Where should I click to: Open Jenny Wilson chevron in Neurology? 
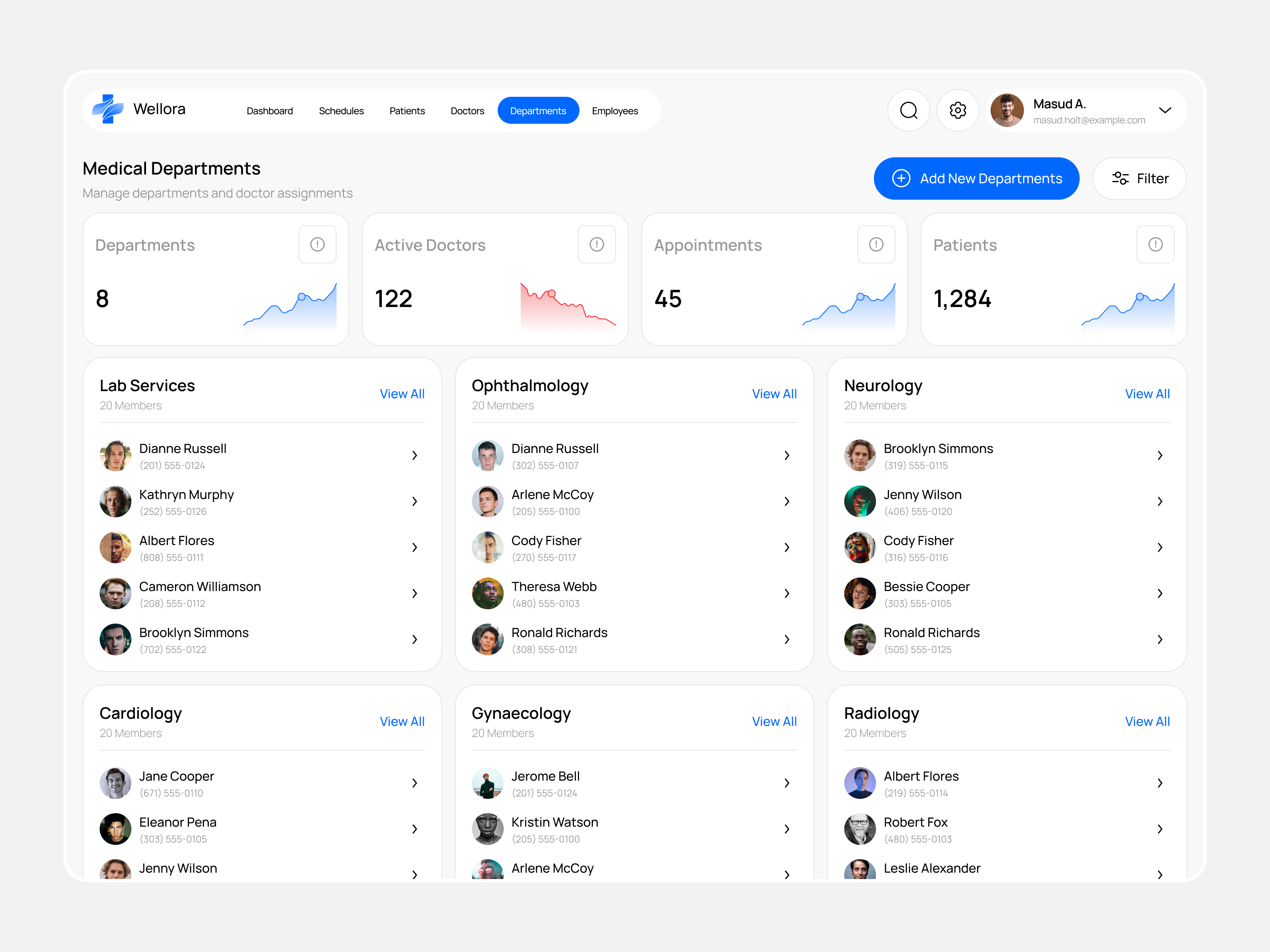coord(1160,501)
